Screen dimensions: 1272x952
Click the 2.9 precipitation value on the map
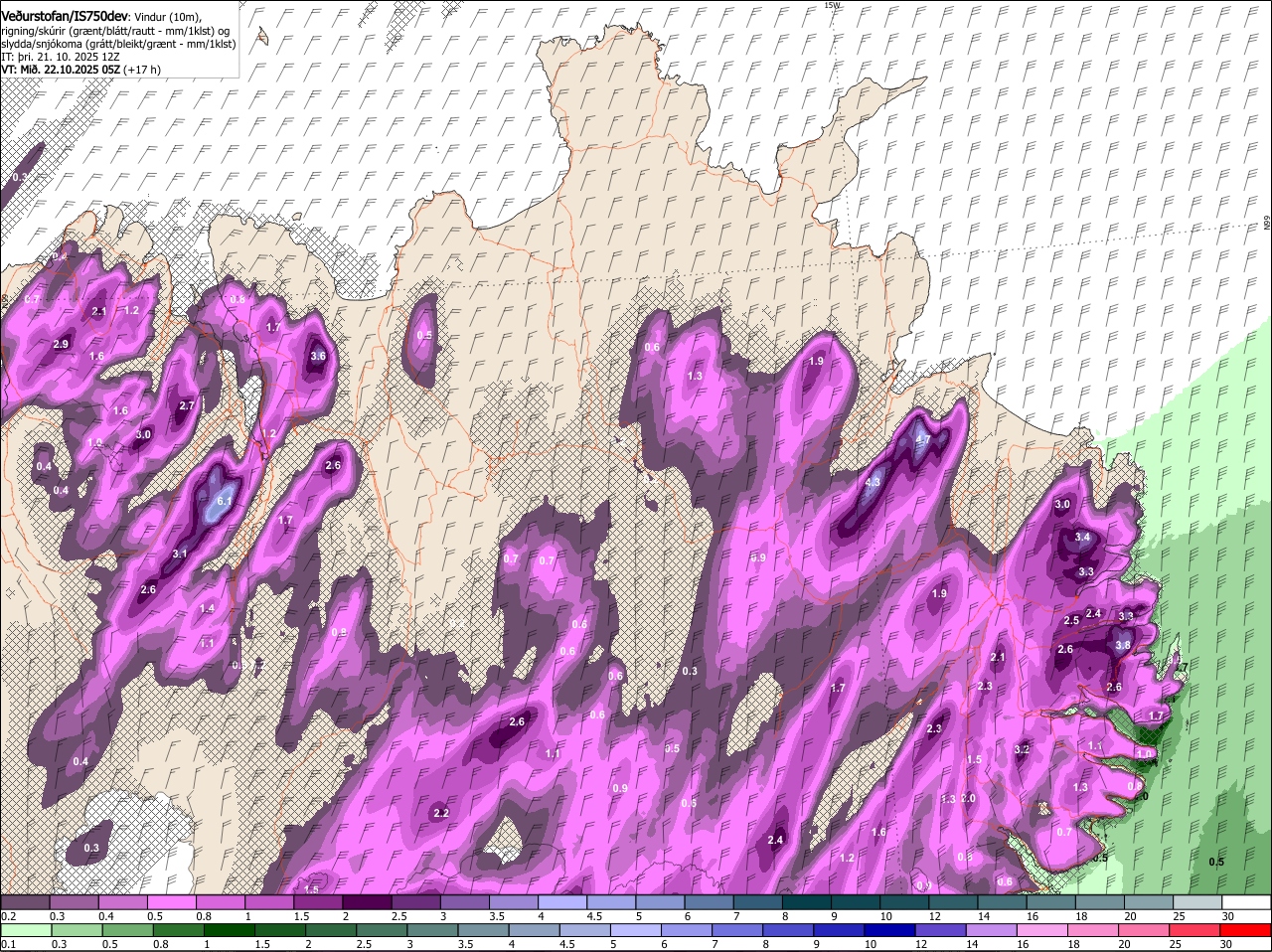[x=61, y=344]
